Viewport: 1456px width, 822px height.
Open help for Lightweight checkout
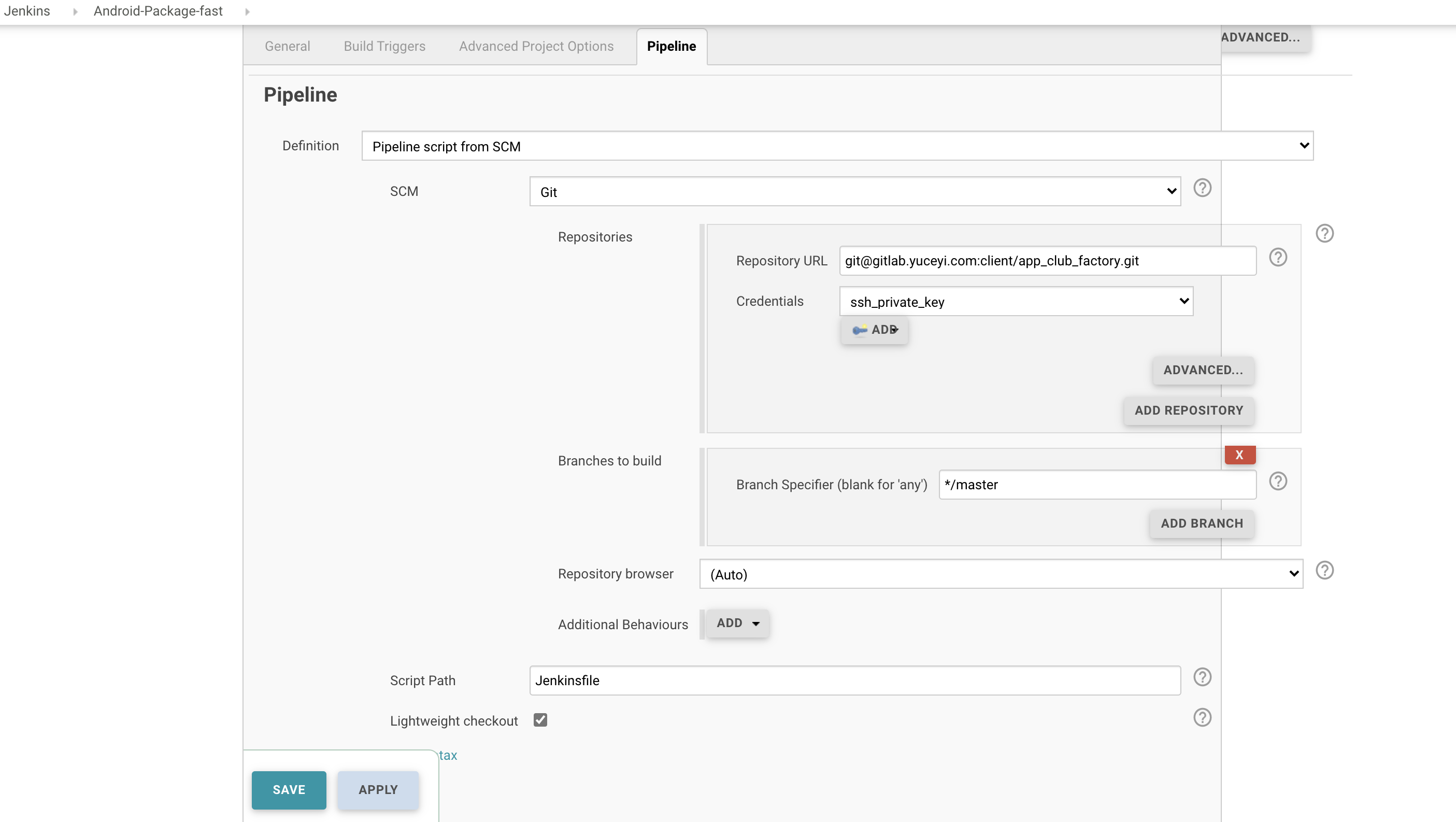click(1202, 717)
